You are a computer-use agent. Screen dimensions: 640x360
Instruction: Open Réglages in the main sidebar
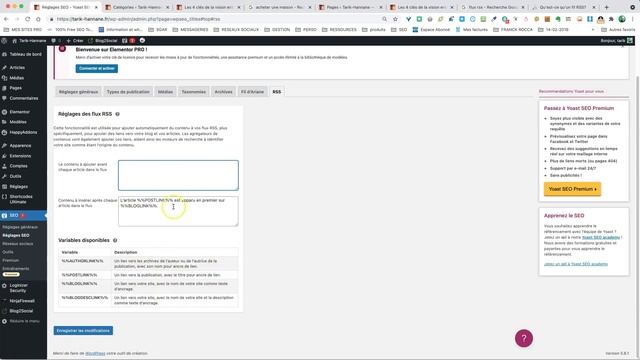[x=19, y=187]
